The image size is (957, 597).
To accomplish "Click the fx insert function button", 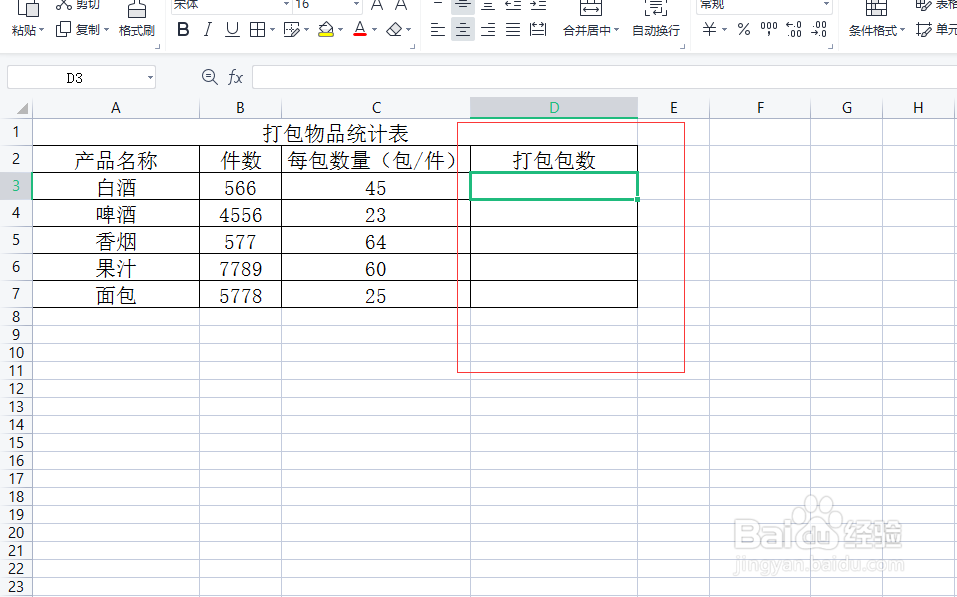I will [234, 76].
